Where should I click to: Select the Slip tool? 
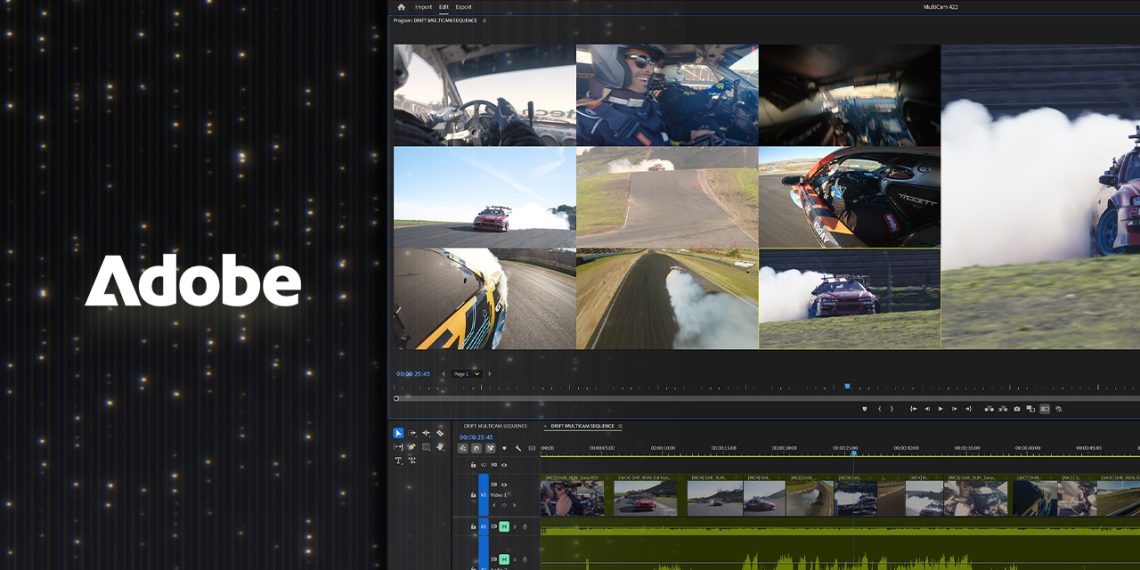pyautogui.click(x=398, y=447)
